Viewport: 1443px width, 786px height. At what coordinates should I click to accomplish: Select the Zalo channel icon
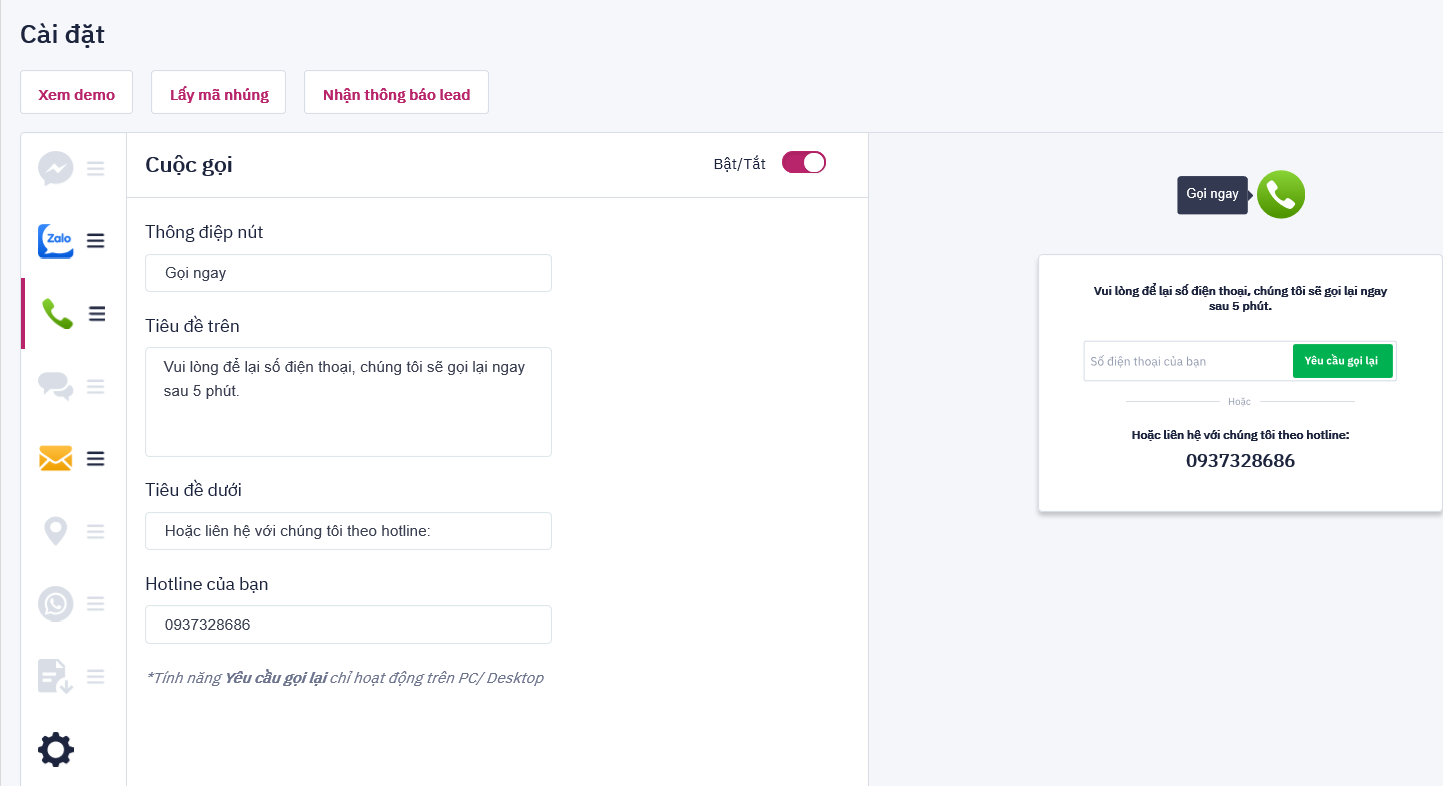(x=55, y=241)
